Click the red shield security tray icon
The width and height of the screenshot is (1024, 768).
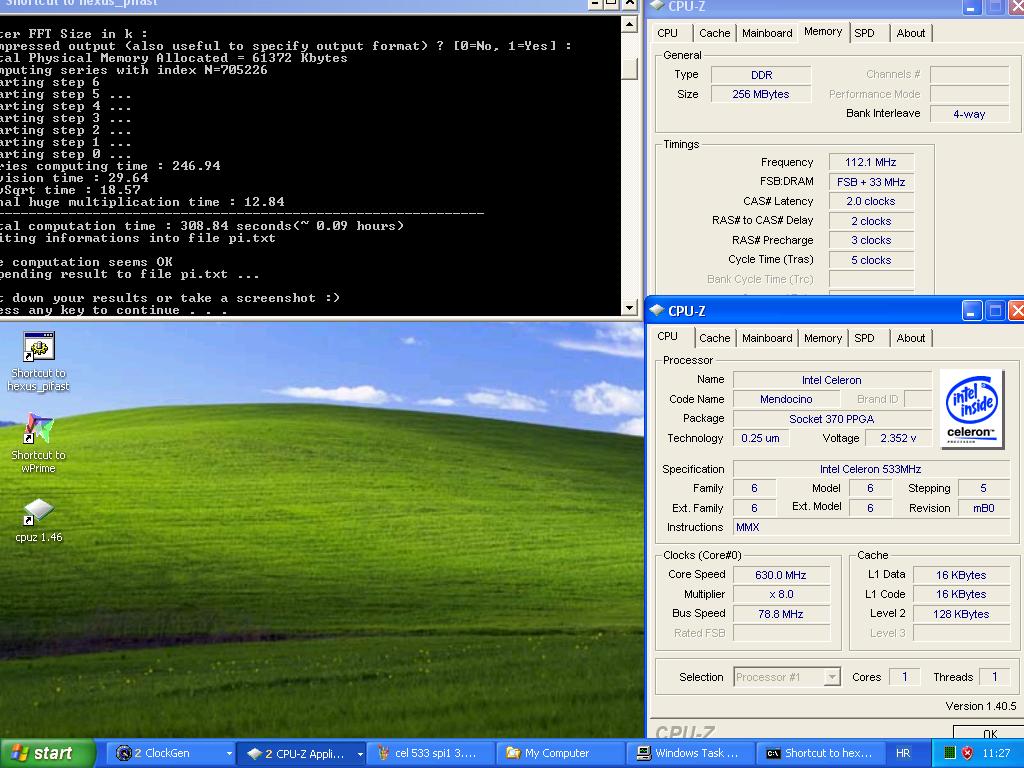pos(967,753)
